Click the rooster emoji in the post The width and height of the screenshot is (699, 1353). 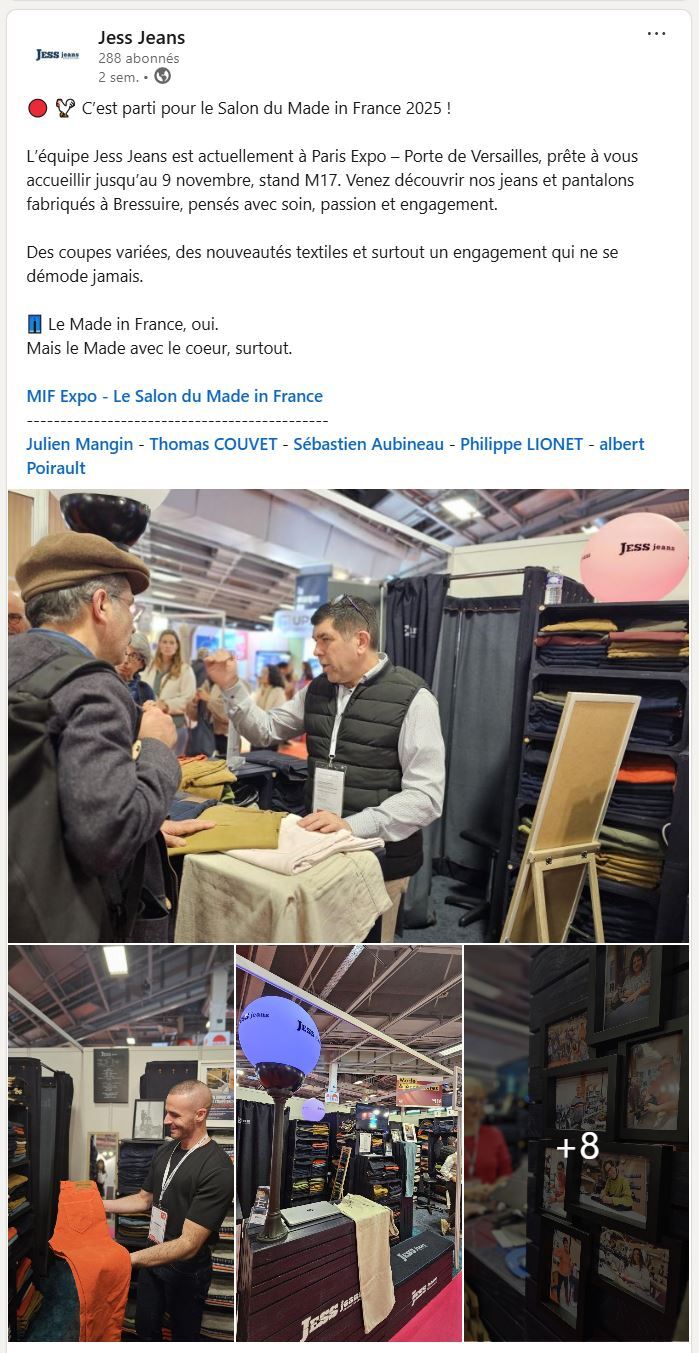point(65,108)
